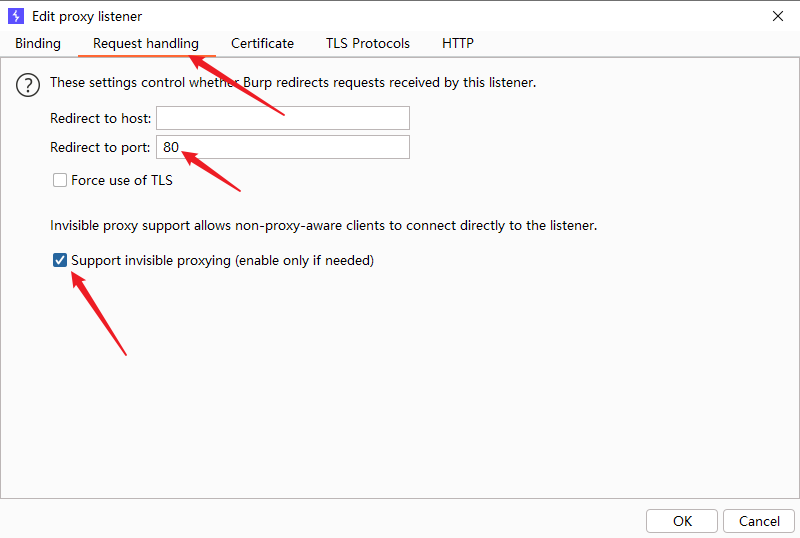This screenshot has width=800, height=538.
Task: Click the 'Redirect to host:' label
Action: point(100,118)
